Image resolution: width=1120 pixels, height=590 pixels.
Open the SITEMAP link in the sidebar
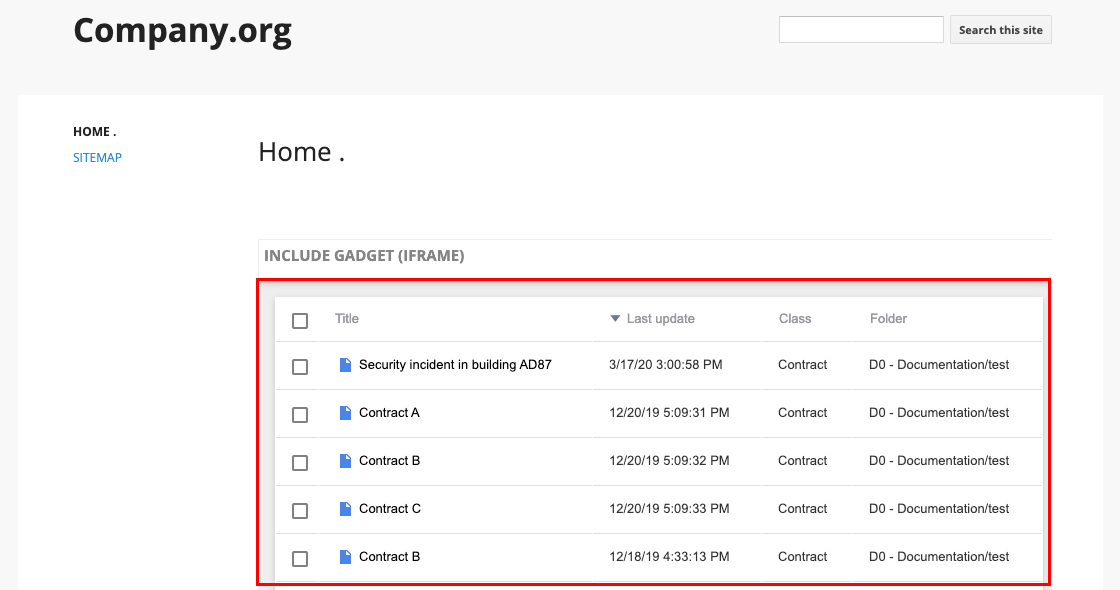point(97,157)
